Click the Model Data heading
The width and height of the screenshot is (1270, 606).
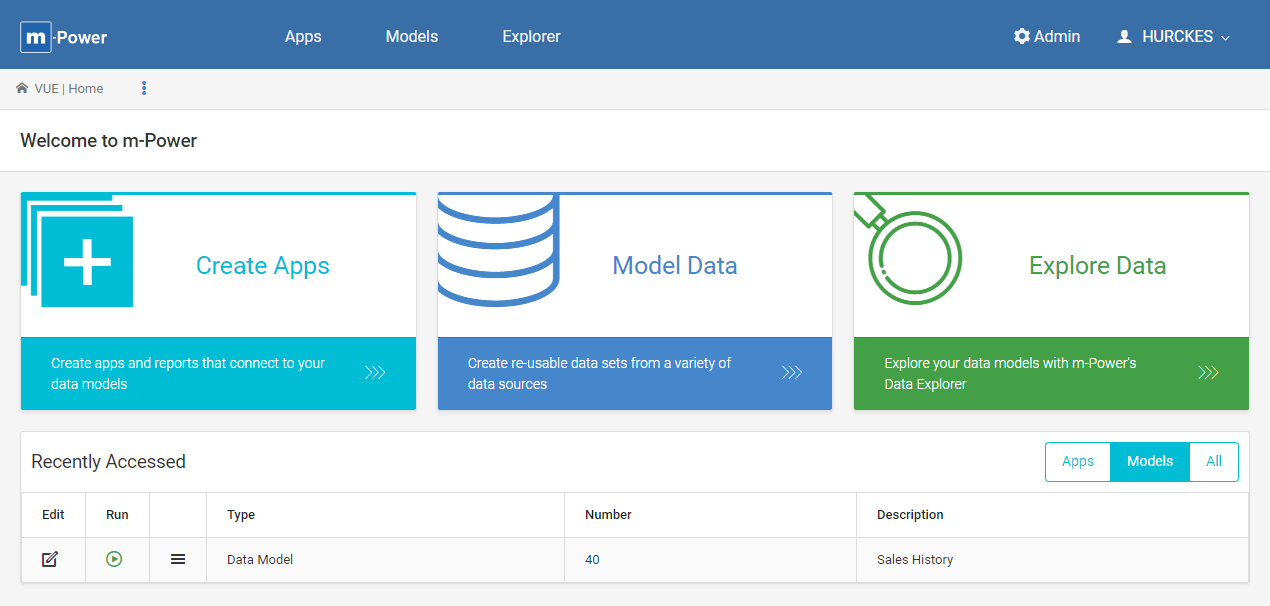click(x=675, y=265)
